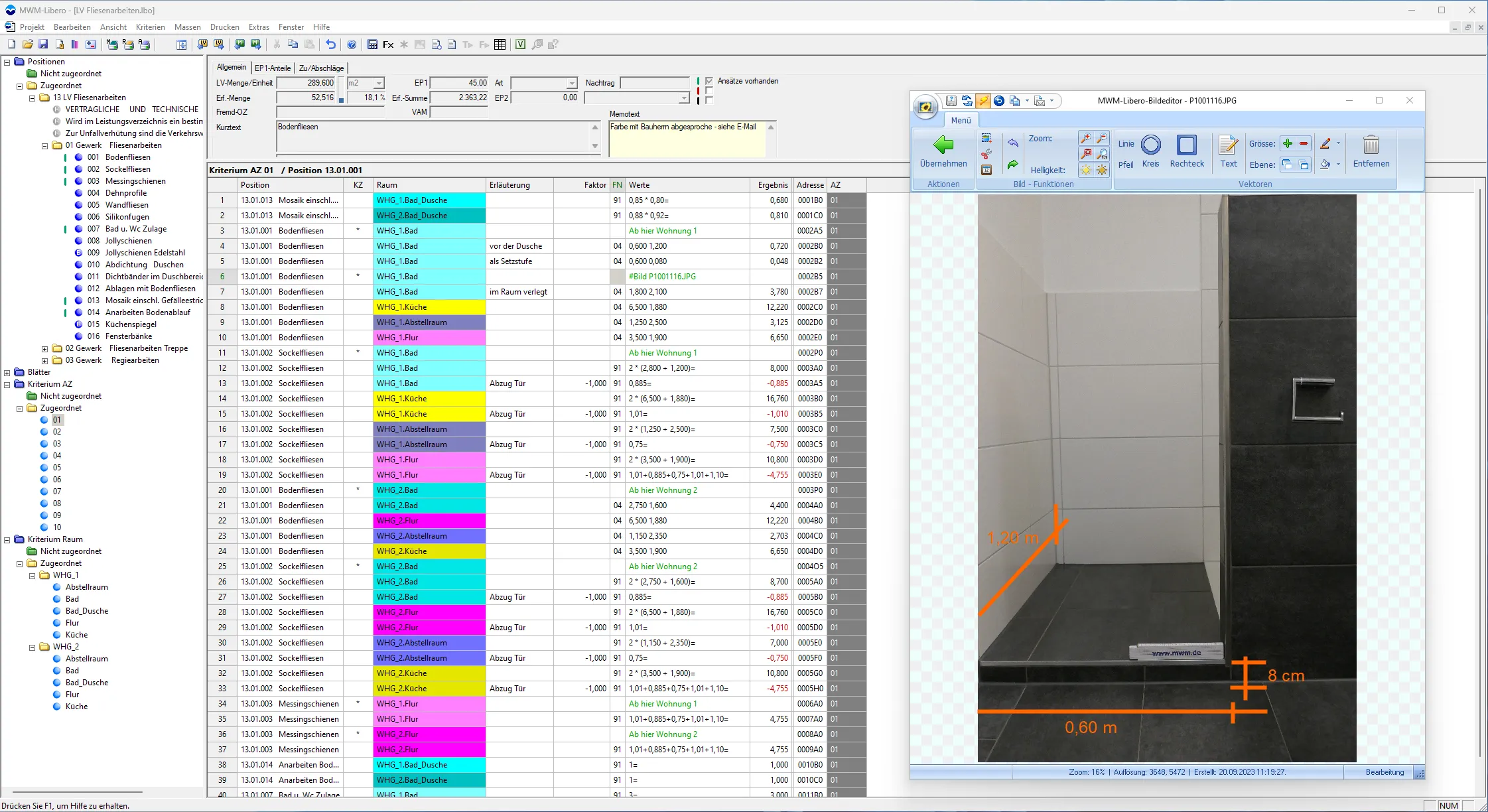Open the m2 unit dropdown

[x=379, y=83]
